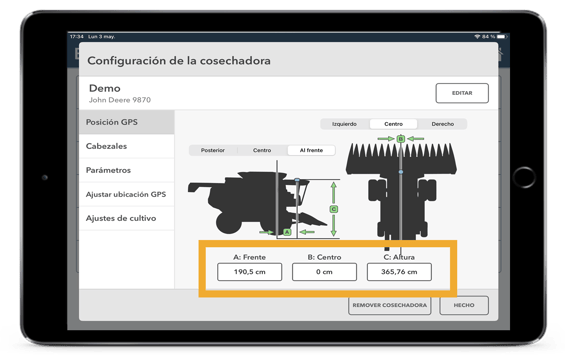565x363 pixels.
Task: Open Ajustar ubicación GPS section
Action: pyautogui.click(x=126, y=194)
